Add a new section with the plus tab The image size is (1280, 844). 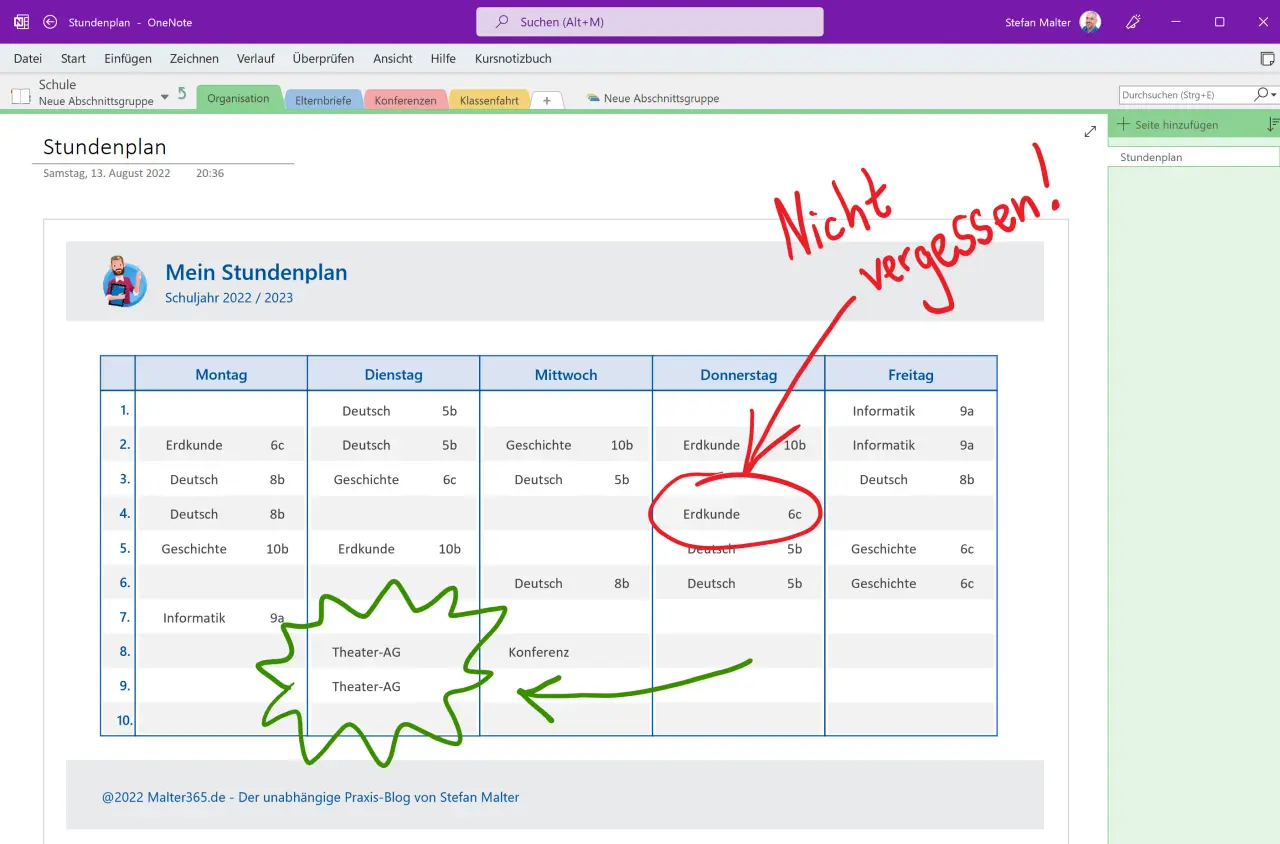coord(546,99)
